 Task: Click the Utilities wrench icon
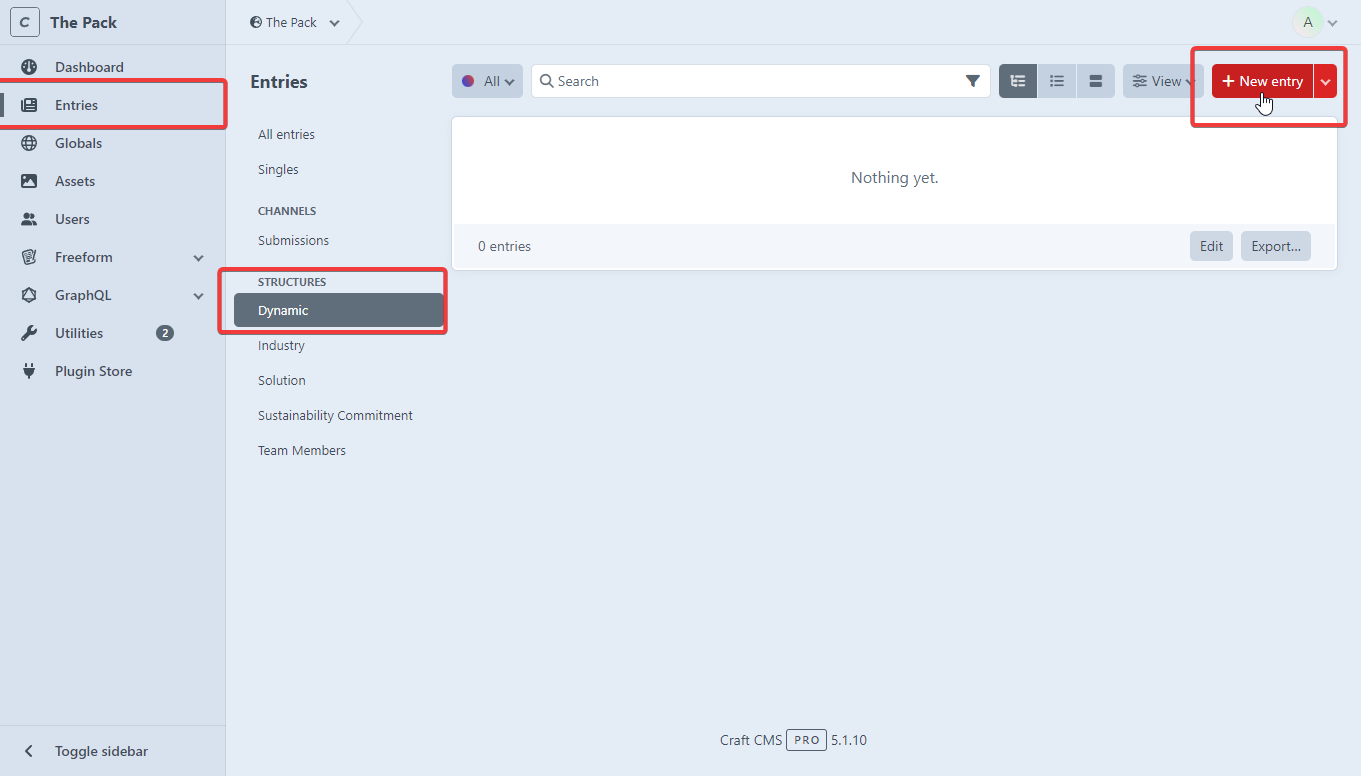coord(29,333)
